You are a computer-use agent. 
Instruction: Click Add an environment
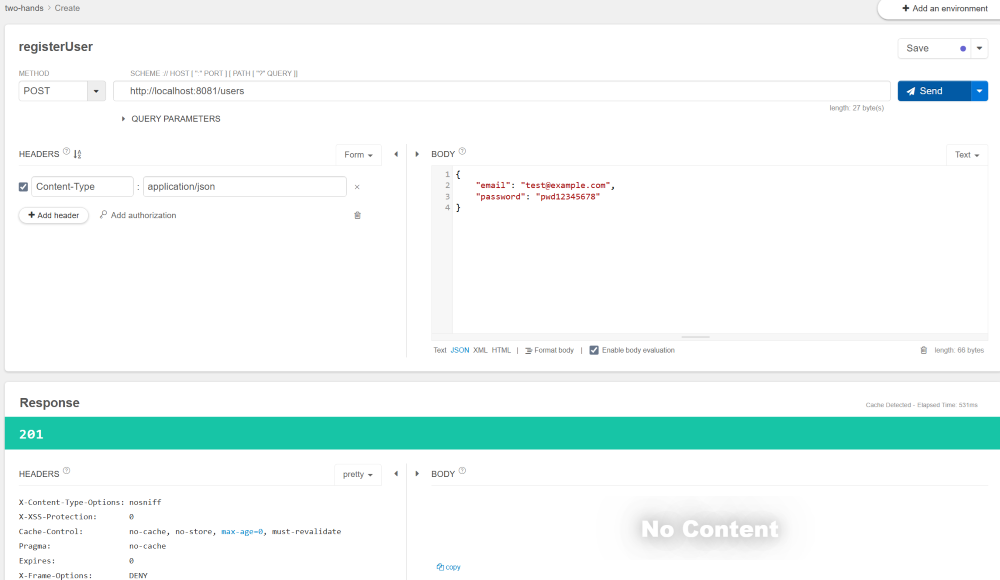945,8
